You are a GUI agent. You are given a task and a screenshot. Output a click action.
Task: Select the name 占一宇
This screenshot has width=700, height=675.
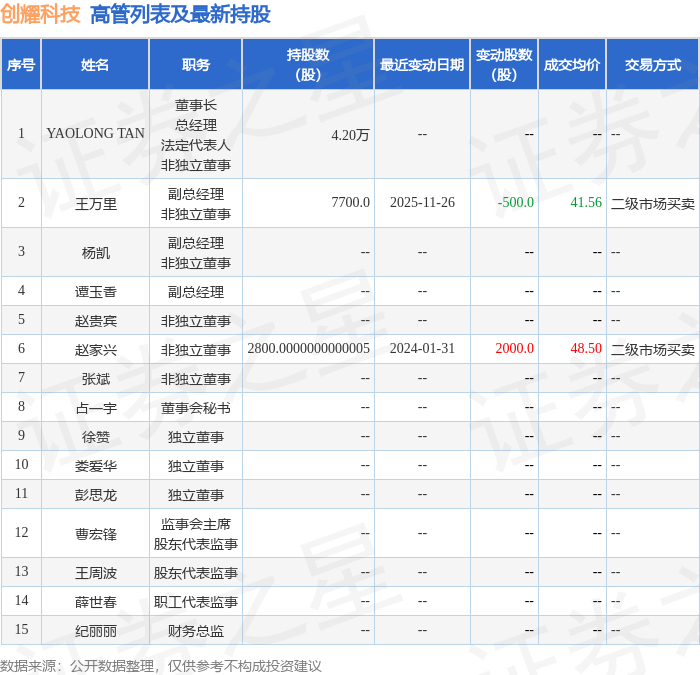point(96,408)
